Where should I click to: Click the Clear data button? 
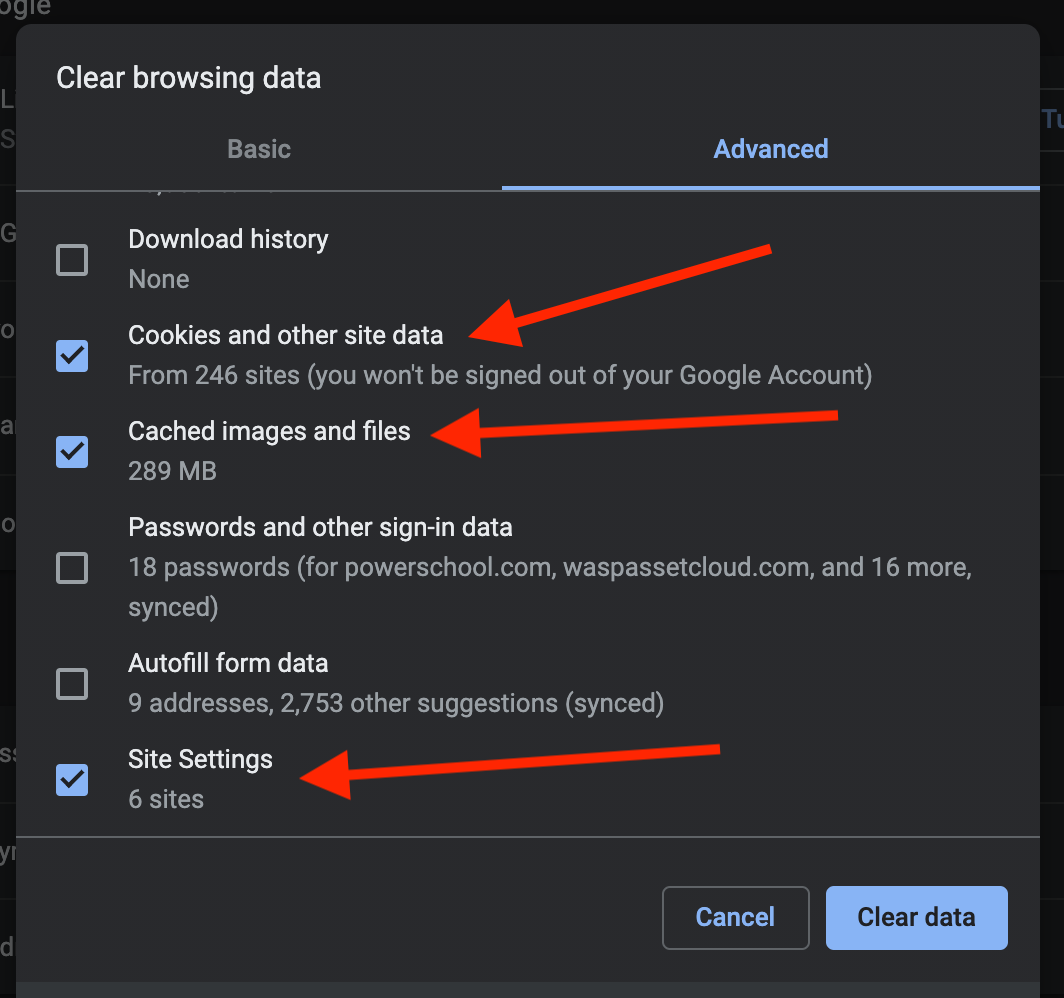(916, 917)
